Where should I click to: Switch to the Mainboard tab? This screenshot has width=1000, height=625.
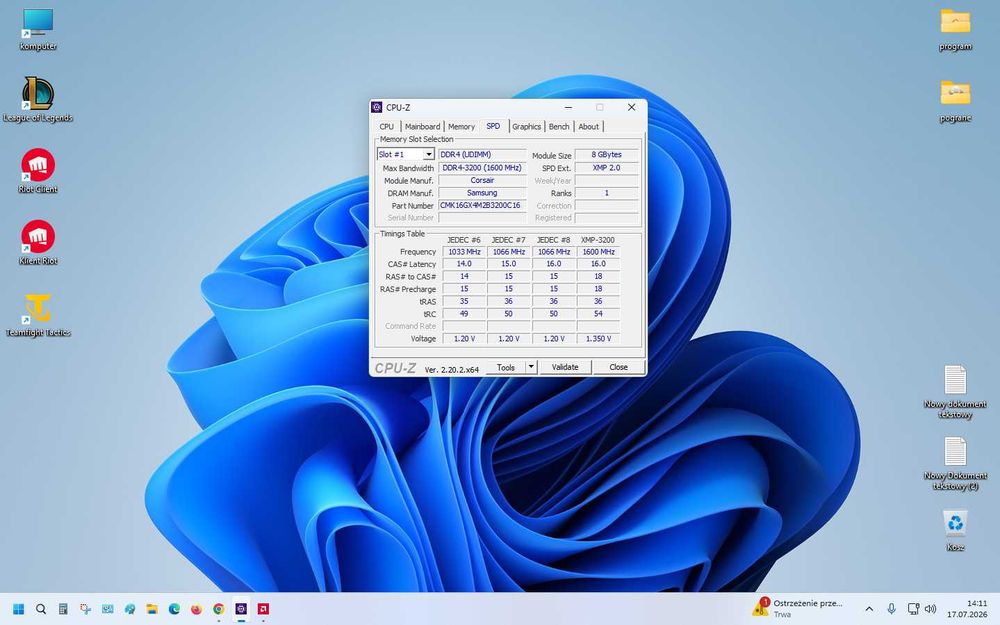(x=422, y=126)
